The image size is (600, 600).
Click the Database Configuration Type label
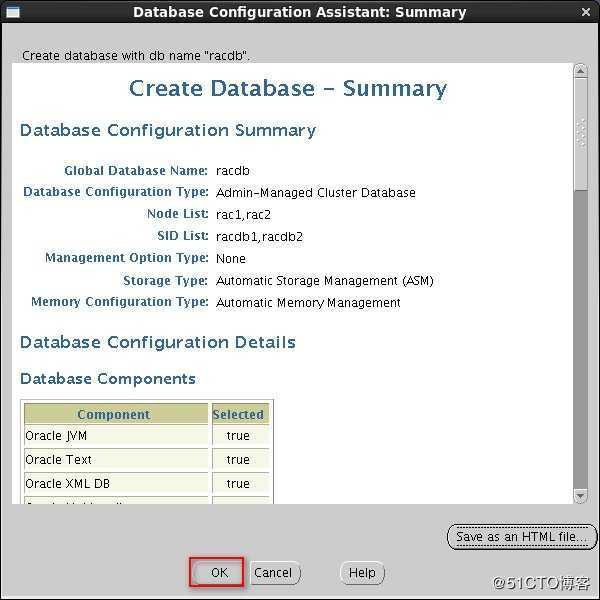[116, 192]
